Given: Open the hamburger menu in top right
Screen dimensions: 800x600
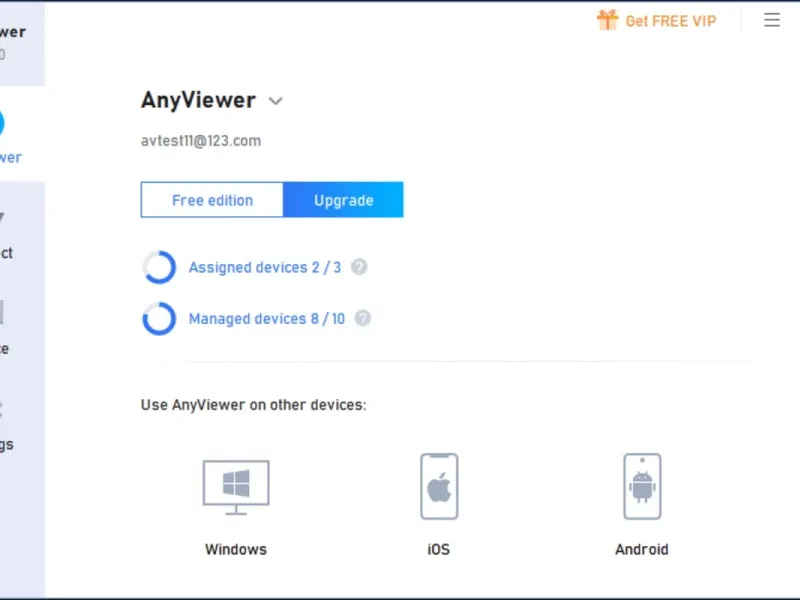Looking at the screenshot, I should point(772,20).
